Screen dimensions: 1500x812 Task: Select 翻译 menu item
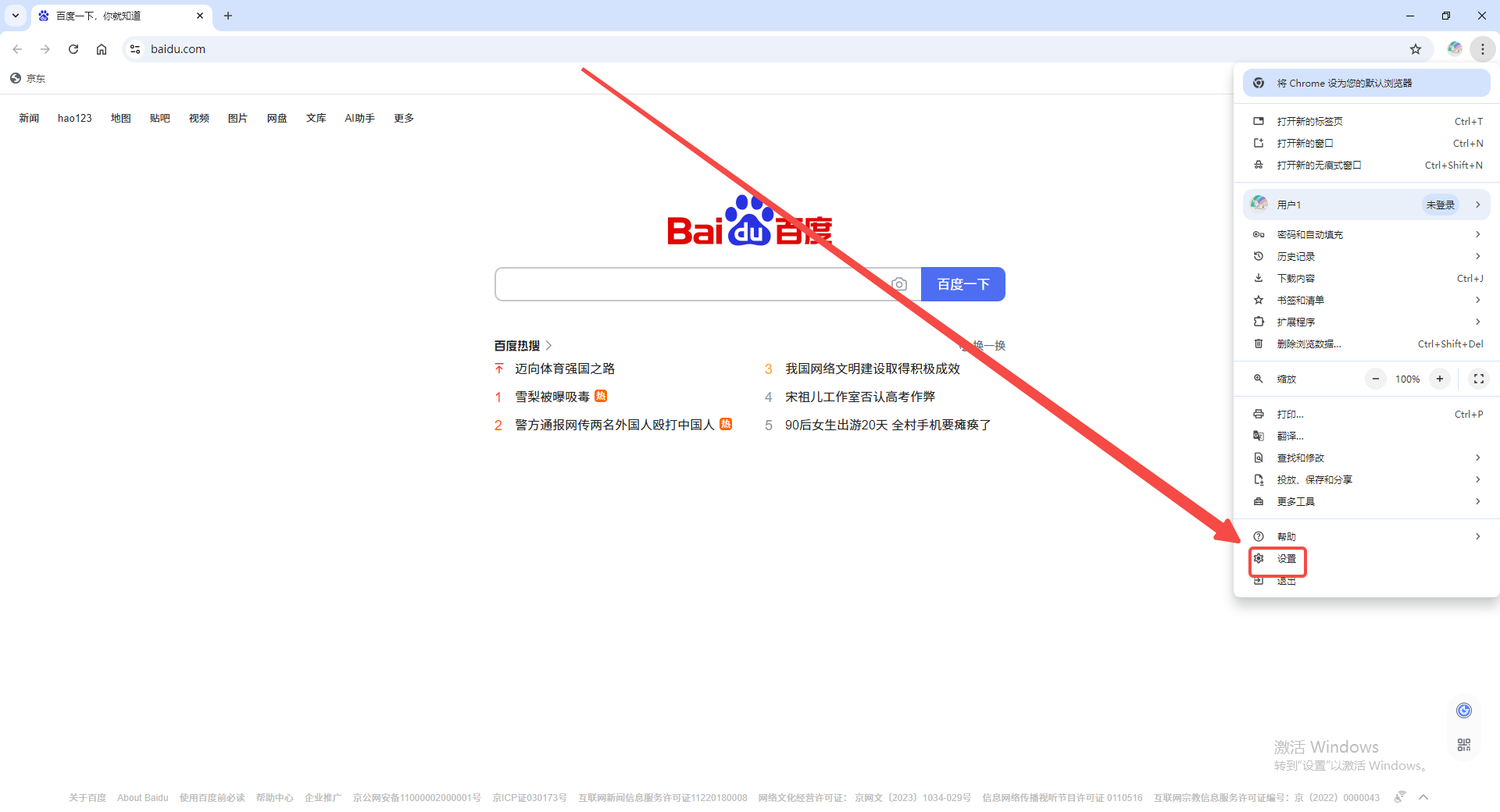point(1366,436)
